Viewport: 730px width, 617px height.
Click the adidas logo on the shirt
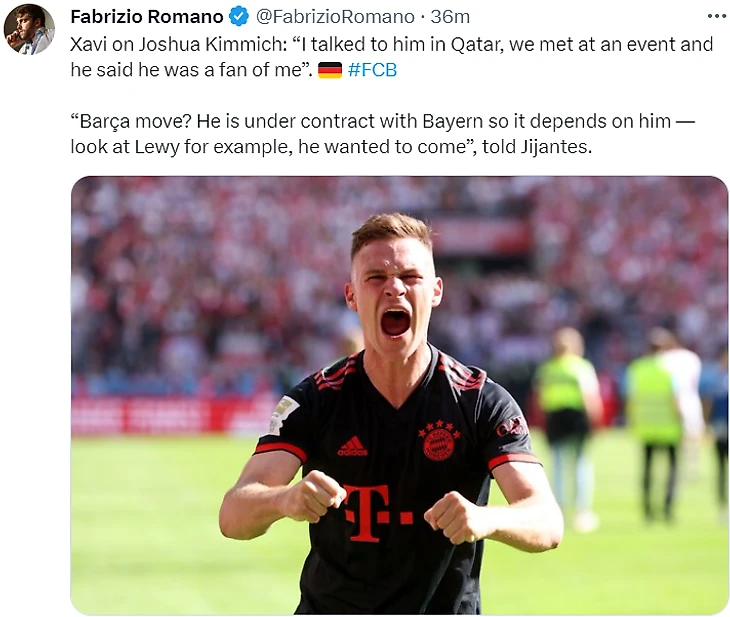352,446
